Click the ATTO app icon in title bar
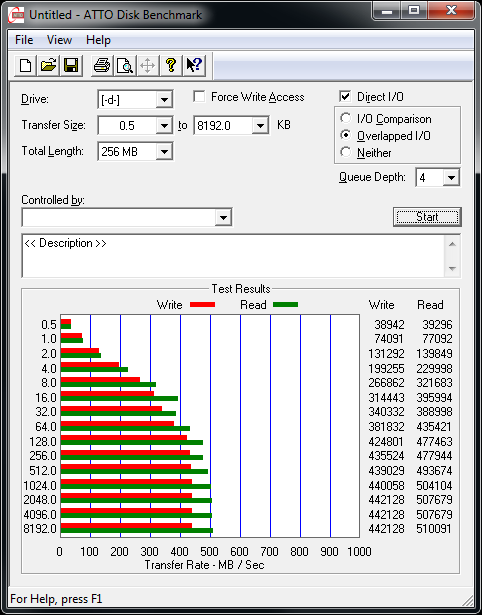This screenshot has height=615, width=482. point(16,15)
